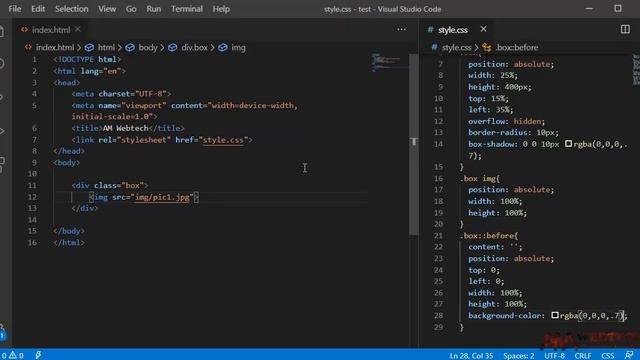Click the feedback icon in status bar
This screenshot has height=360, width=640.
[629, 355]
